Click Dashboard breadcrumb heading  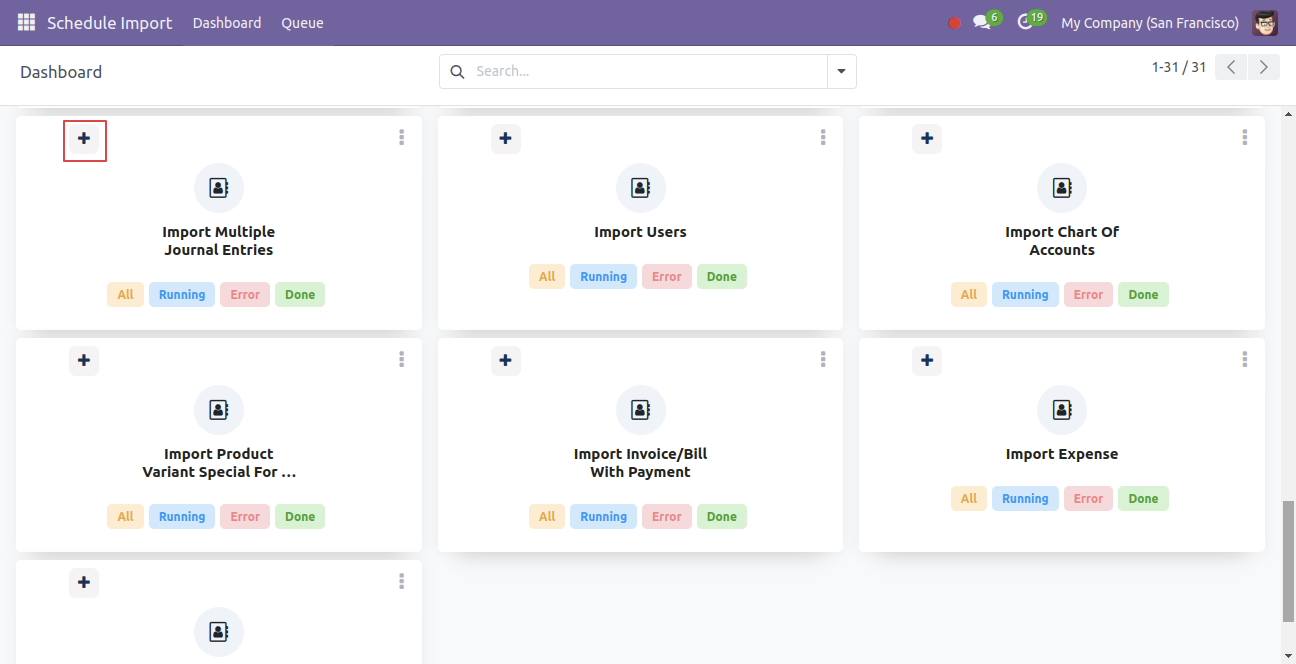point(61,72)
